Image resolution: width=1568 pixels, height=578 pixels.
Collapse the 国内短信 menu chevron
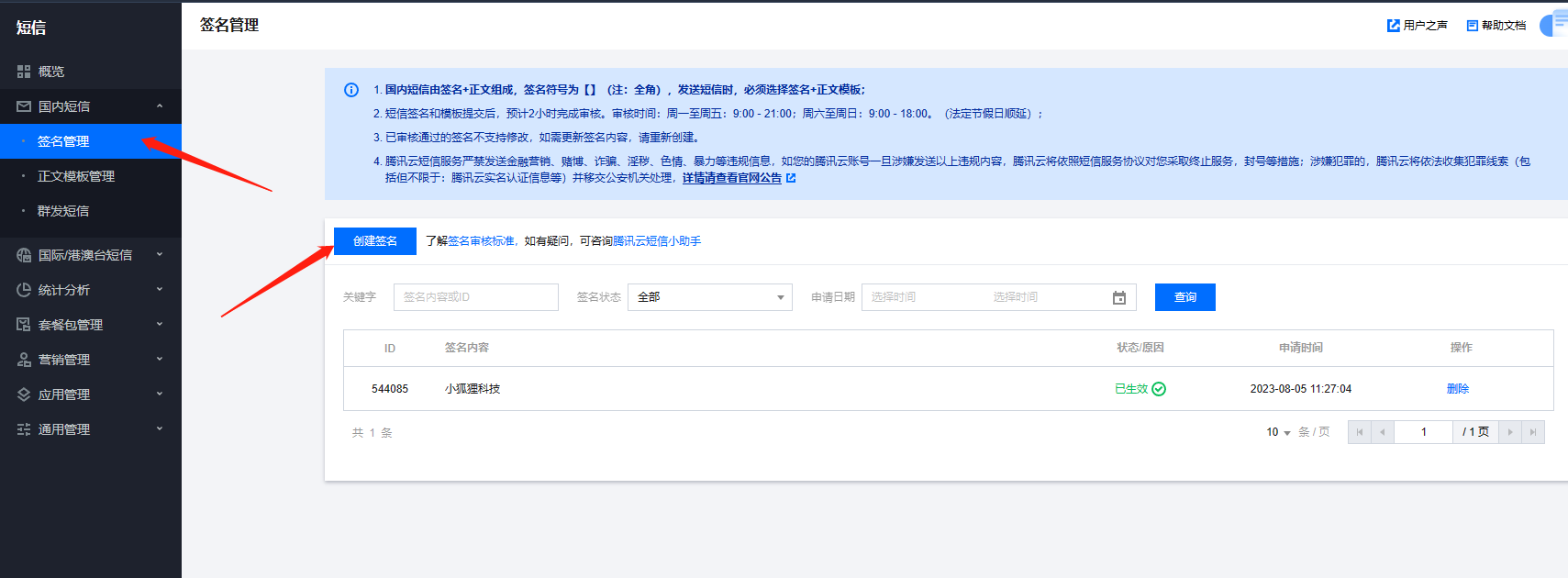coord(160,106)
